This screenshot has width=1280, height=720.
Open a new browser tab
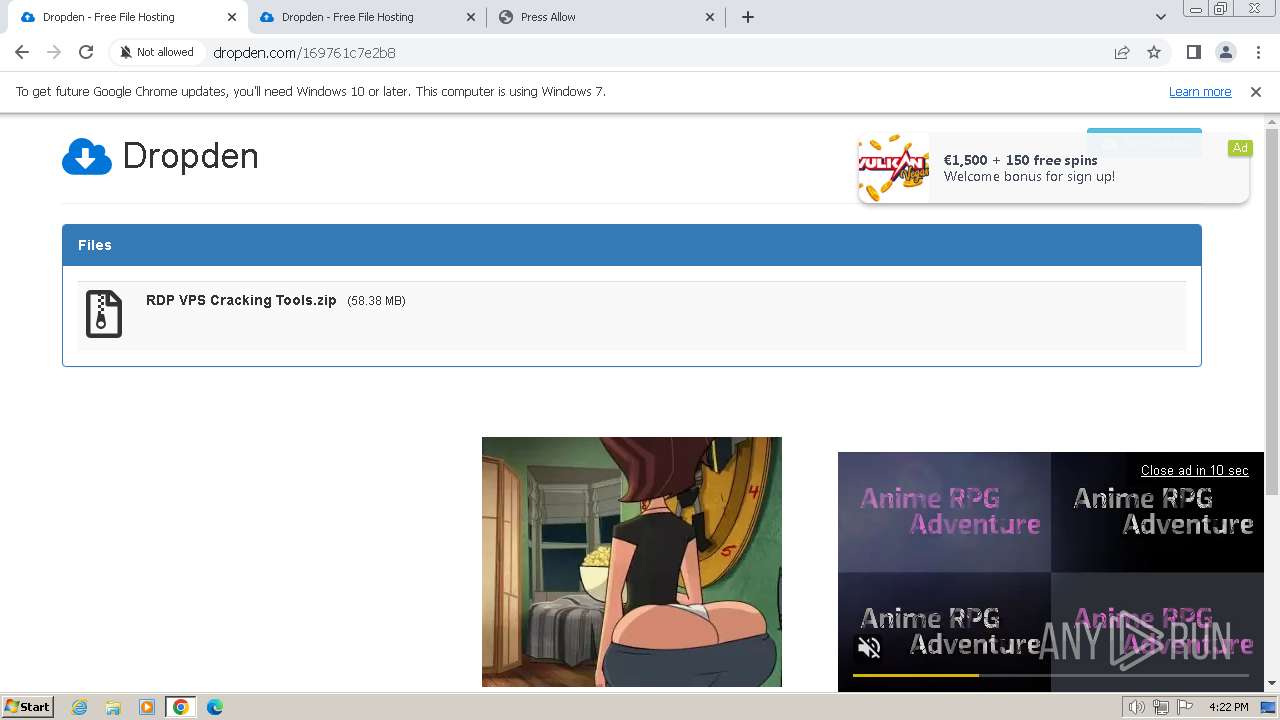tap(747, 17)
